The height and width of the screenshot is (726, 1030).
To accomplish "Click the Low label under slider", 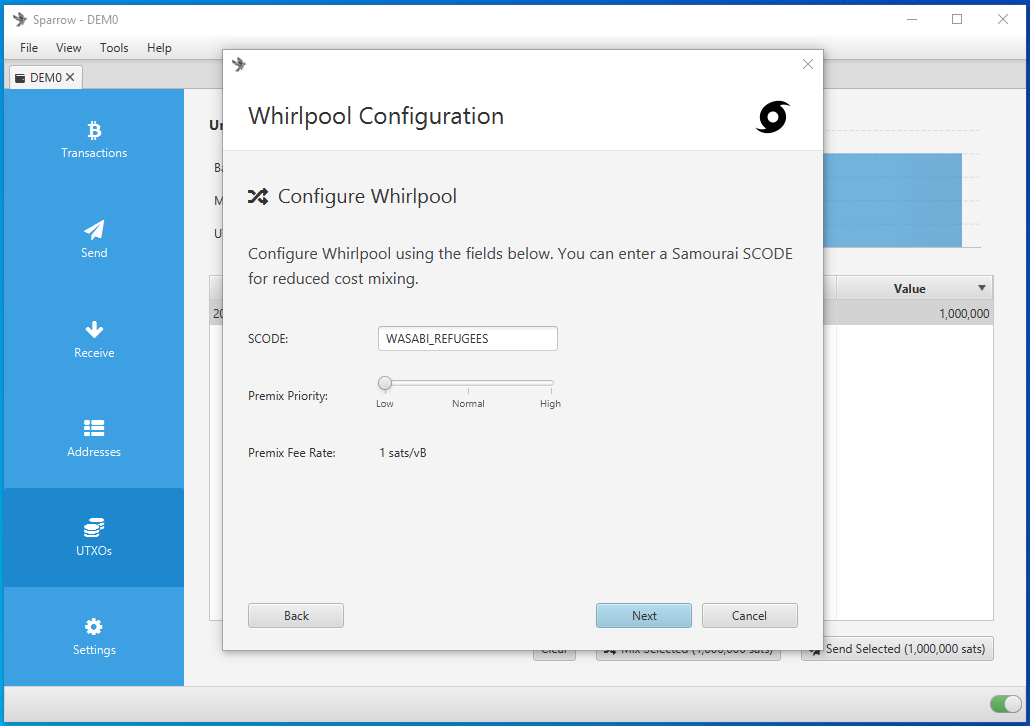I will (x=385, y=403).
